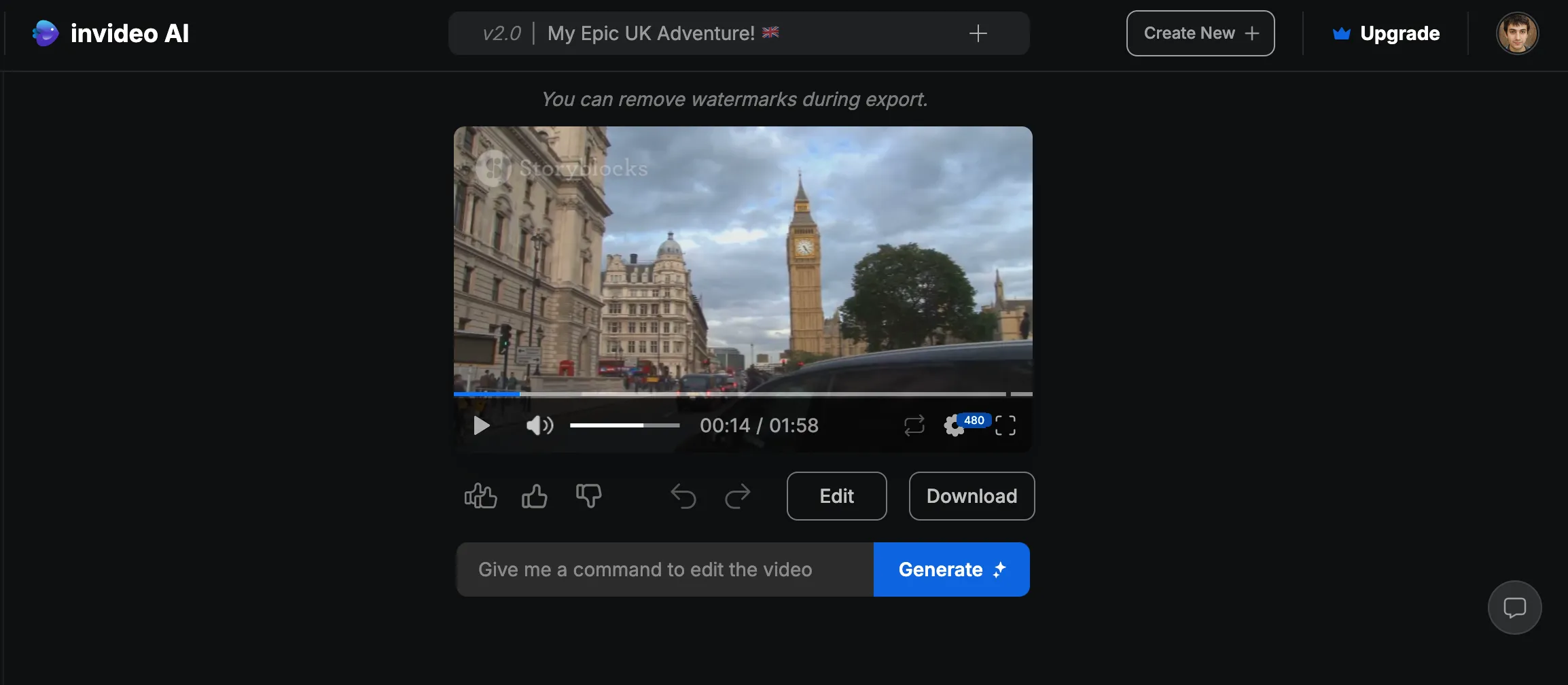Dislike the generated video
The width and height of the screenshot is (1568, 685).
(x=588, y=496)
